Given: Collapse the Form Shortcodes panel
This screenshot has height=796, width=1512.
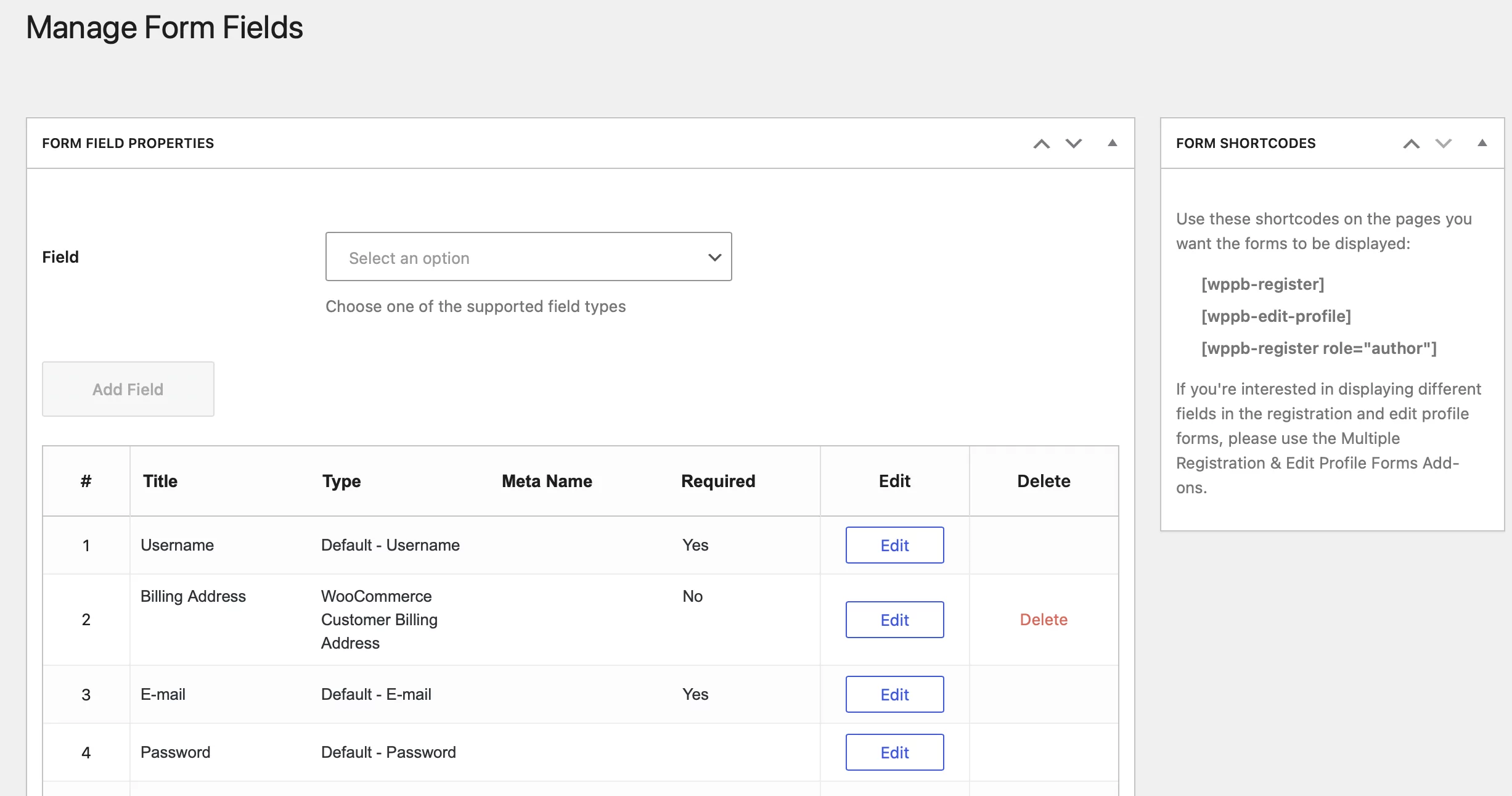Looking at the screenshot, I should 1482,143.
